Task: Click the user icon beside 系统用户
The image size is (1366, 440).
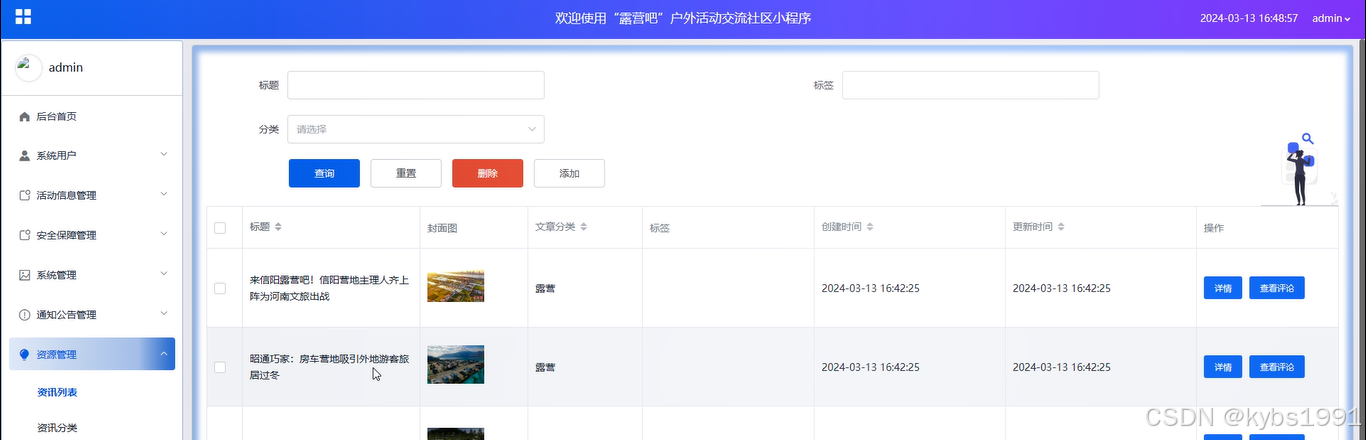Action: point(25,156)
